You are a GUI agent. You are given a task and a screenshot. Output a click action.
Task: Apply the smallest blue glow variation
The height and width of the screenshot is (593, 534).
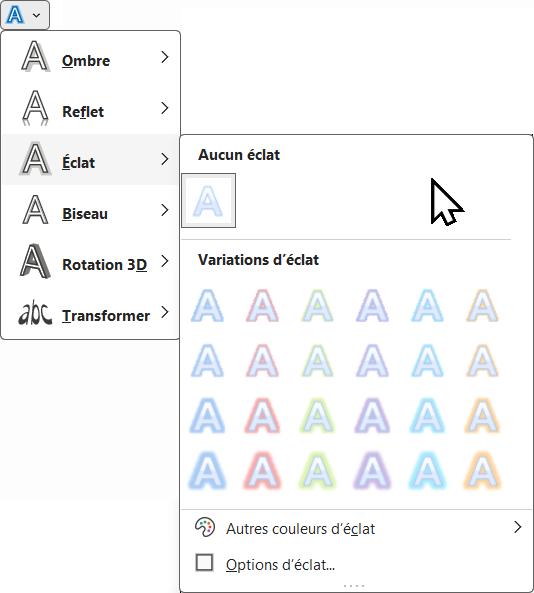click(207, 306)
